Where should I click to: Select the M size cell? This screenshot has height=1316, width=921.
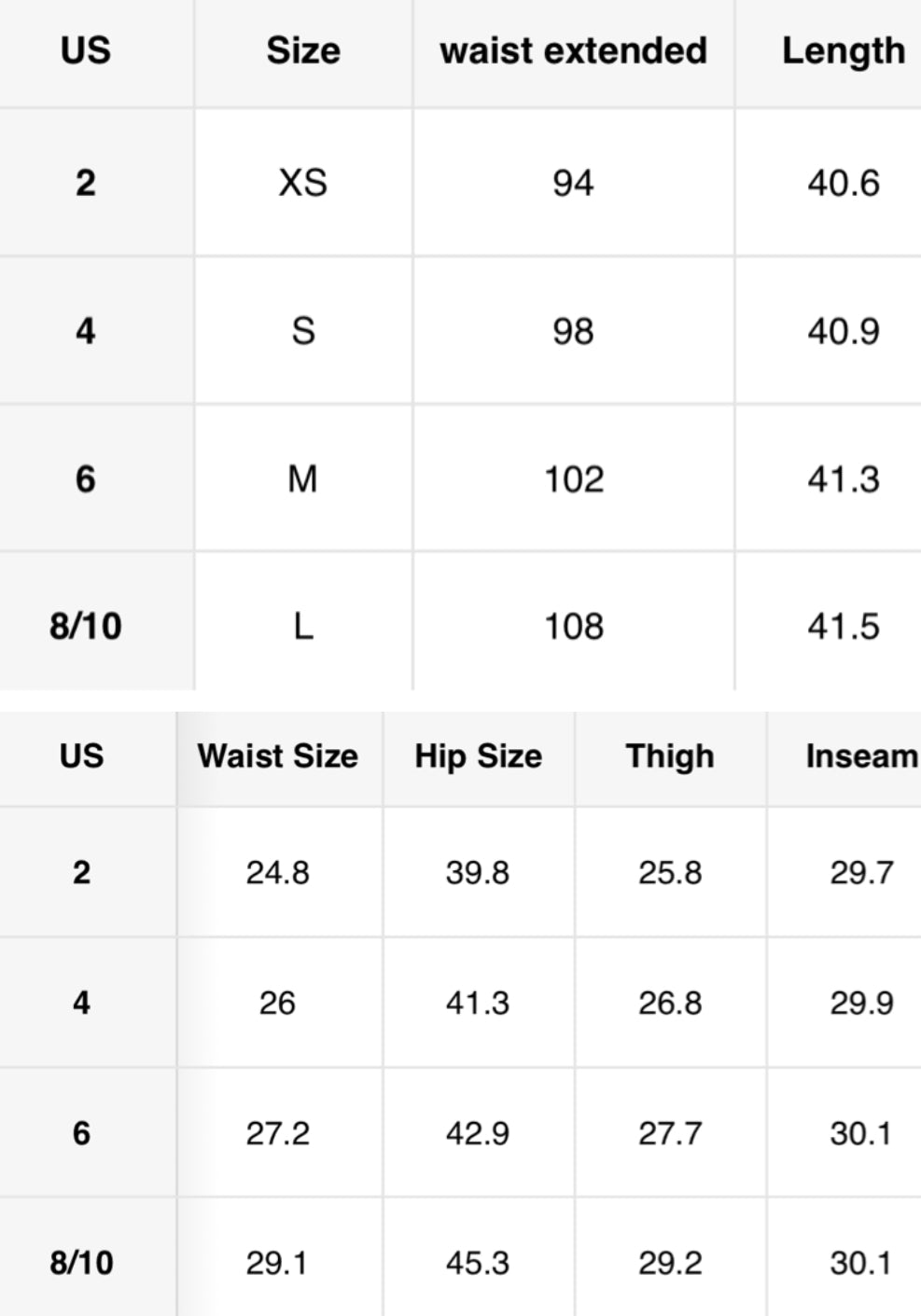pos(303,479)
